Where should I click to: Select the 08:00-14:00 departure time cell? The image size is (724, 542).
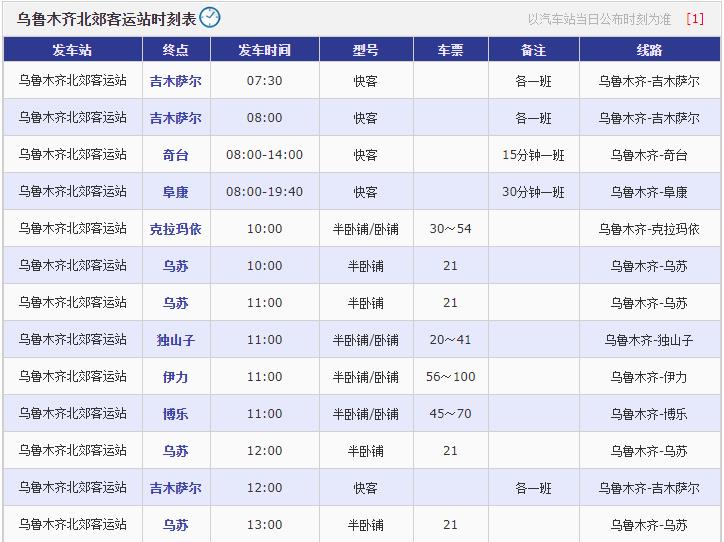point(265,155)
